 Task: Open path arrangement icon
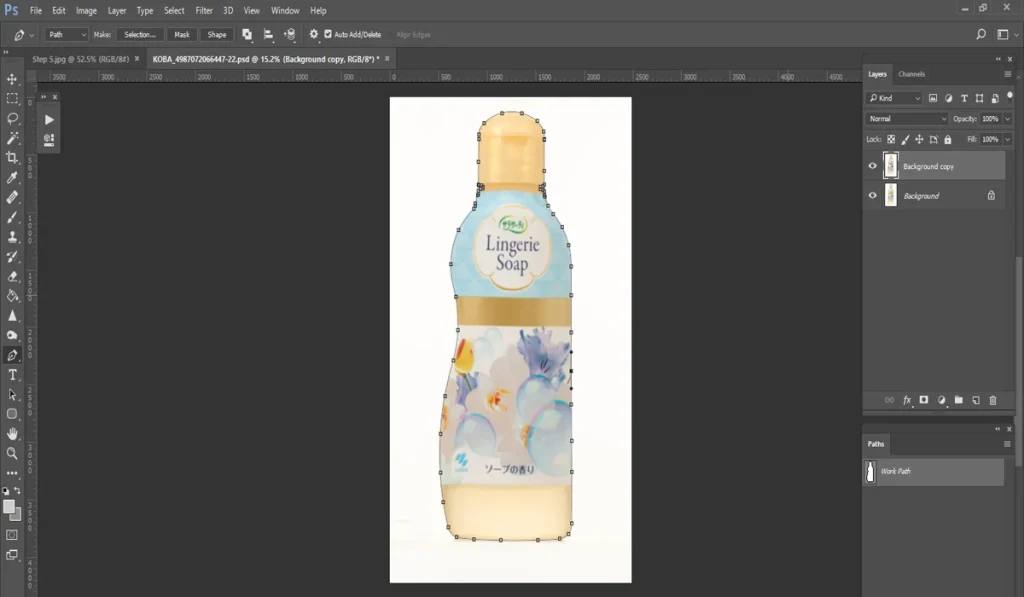coord(289,34)
